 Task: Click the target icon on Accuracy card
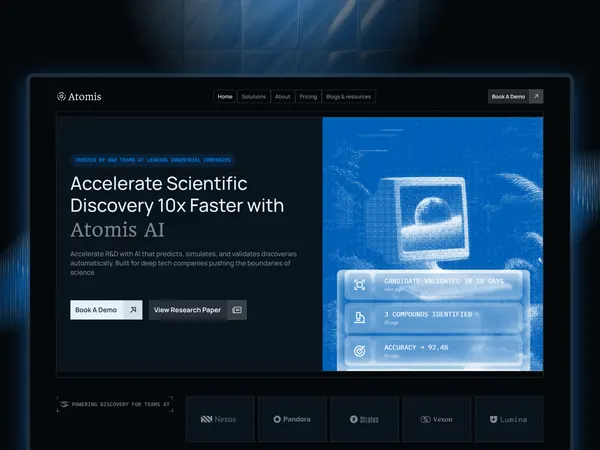tap(359, 351)
